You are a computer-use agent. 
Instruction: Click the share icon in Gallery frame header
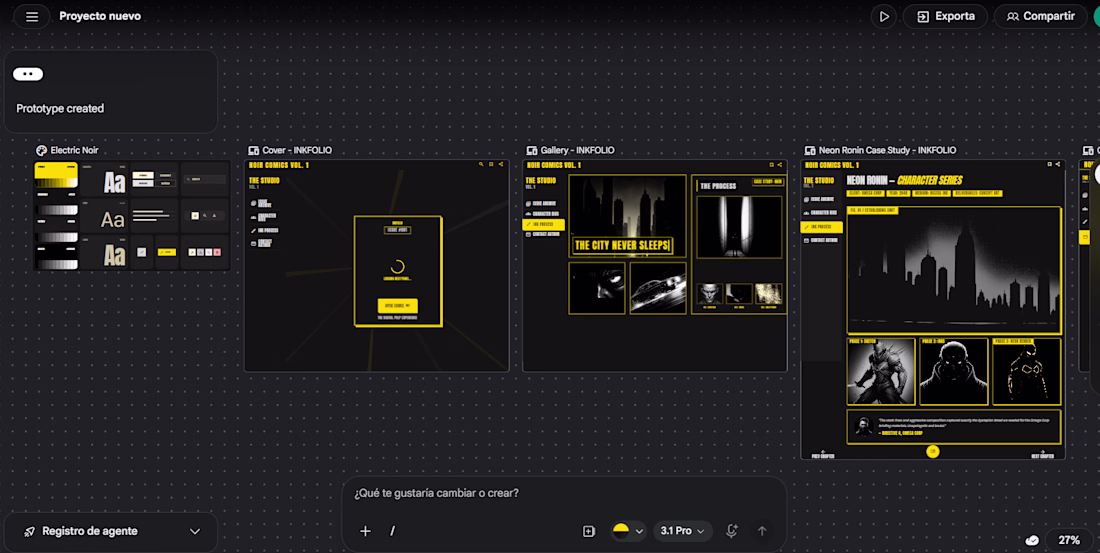(779, 165)
